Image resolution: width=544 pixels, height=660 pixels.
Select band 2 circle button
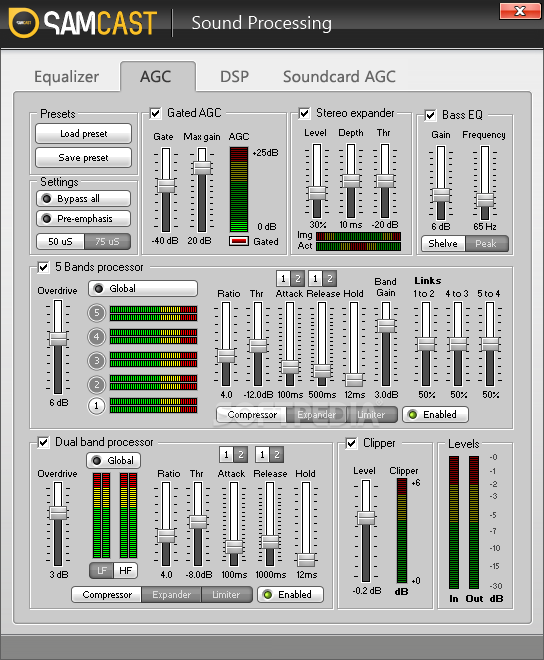[96, 384]
